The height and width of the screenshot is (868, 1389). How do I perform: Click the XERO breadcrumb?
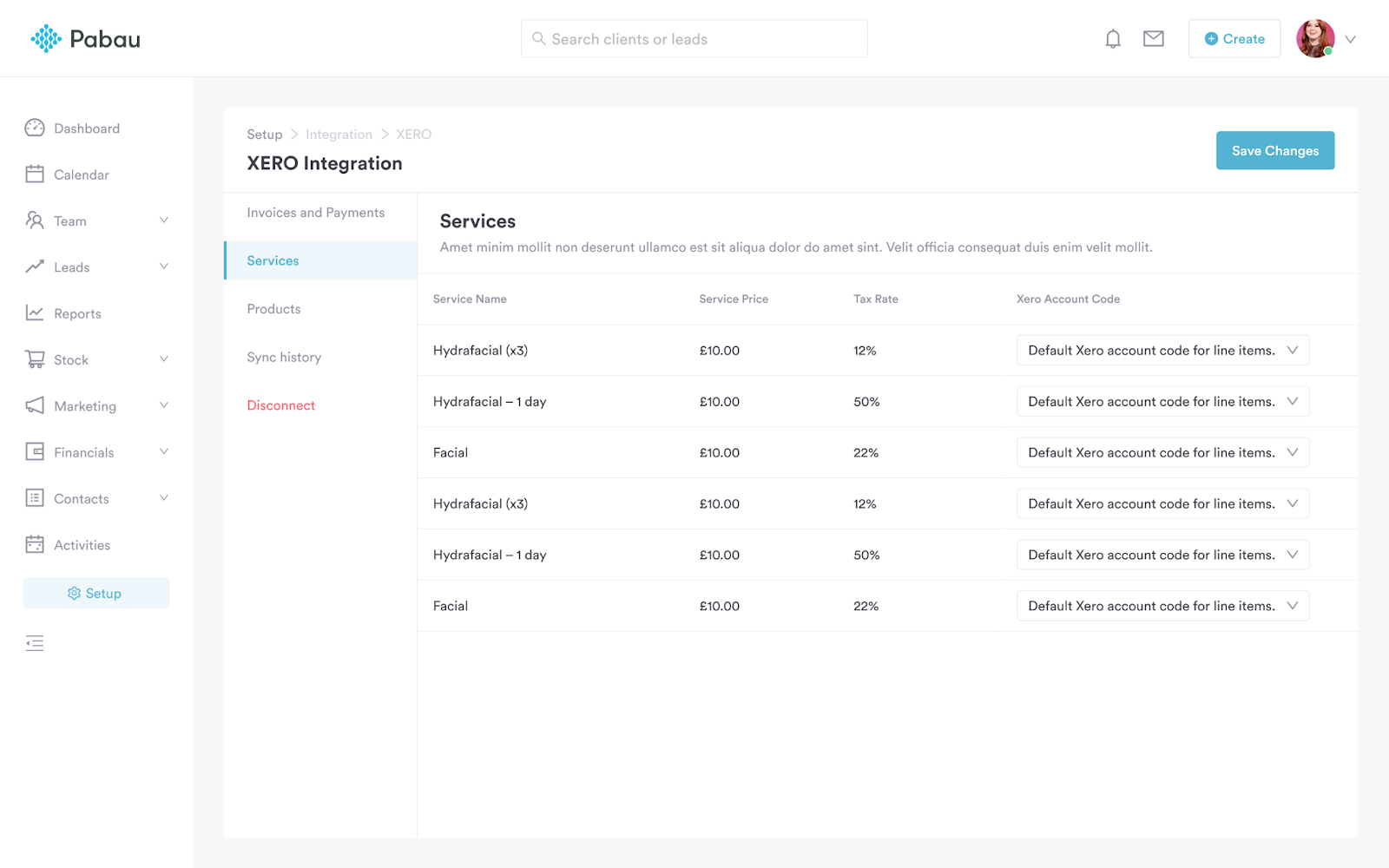(x=413, y=135)
